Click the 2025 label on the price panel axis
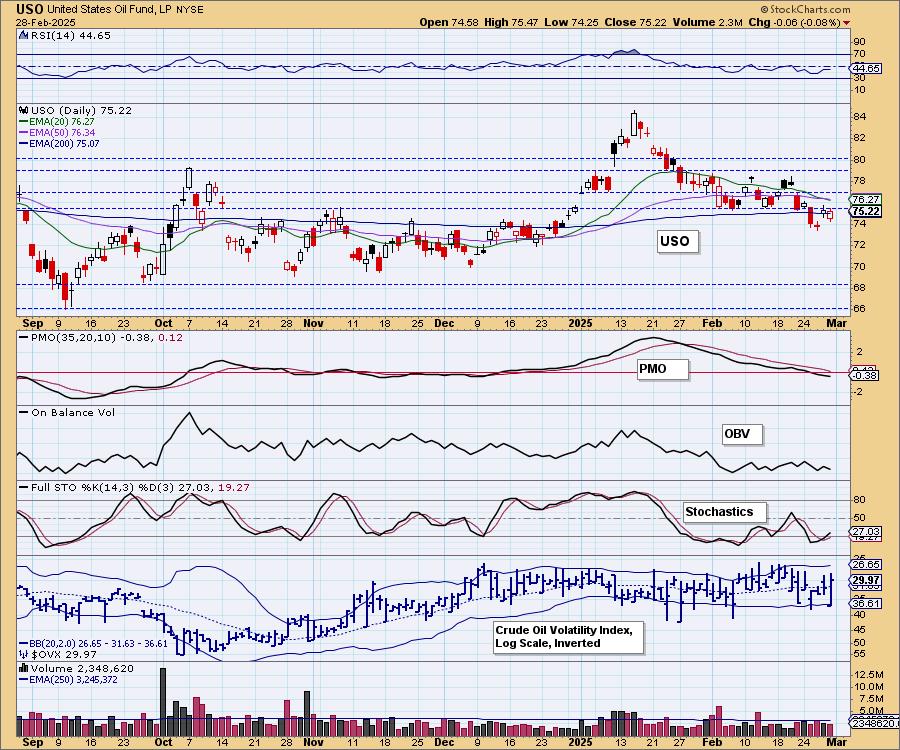The width and height of the screenshot is (900, 750). pos(580,323)
